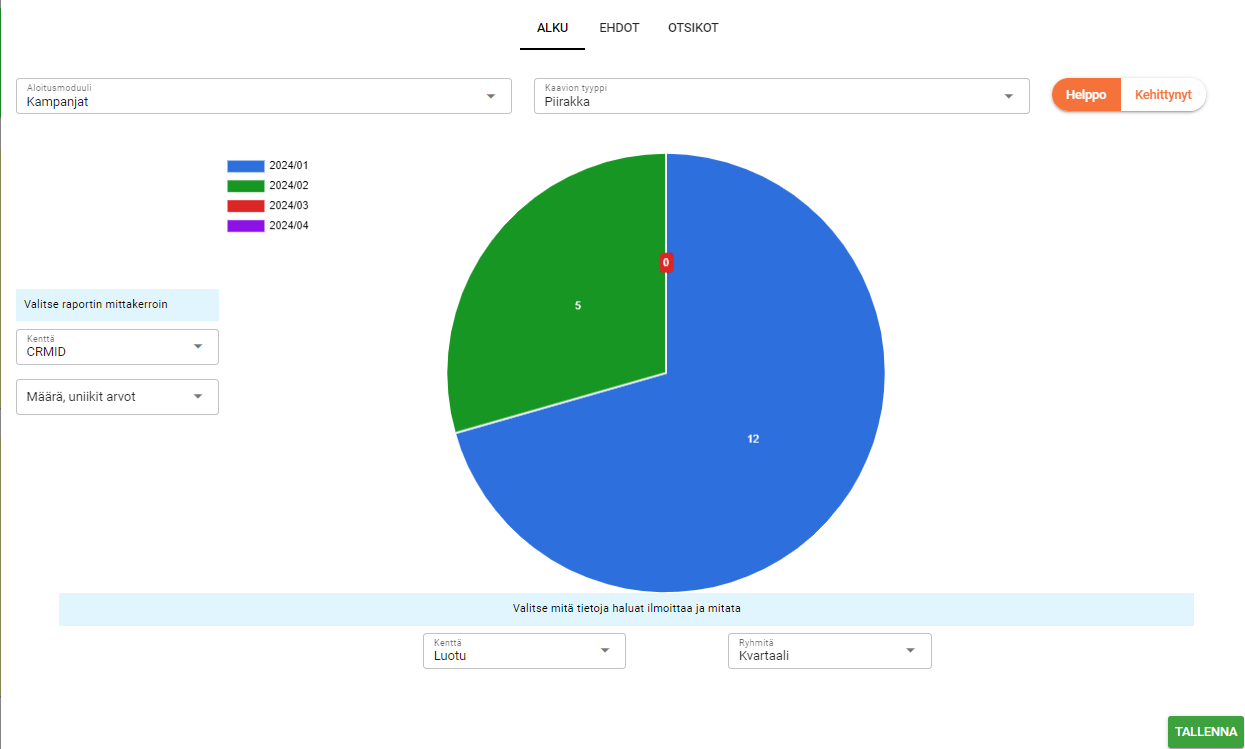
Task: Click the 2024/04 legend label text
Action: 289,226
